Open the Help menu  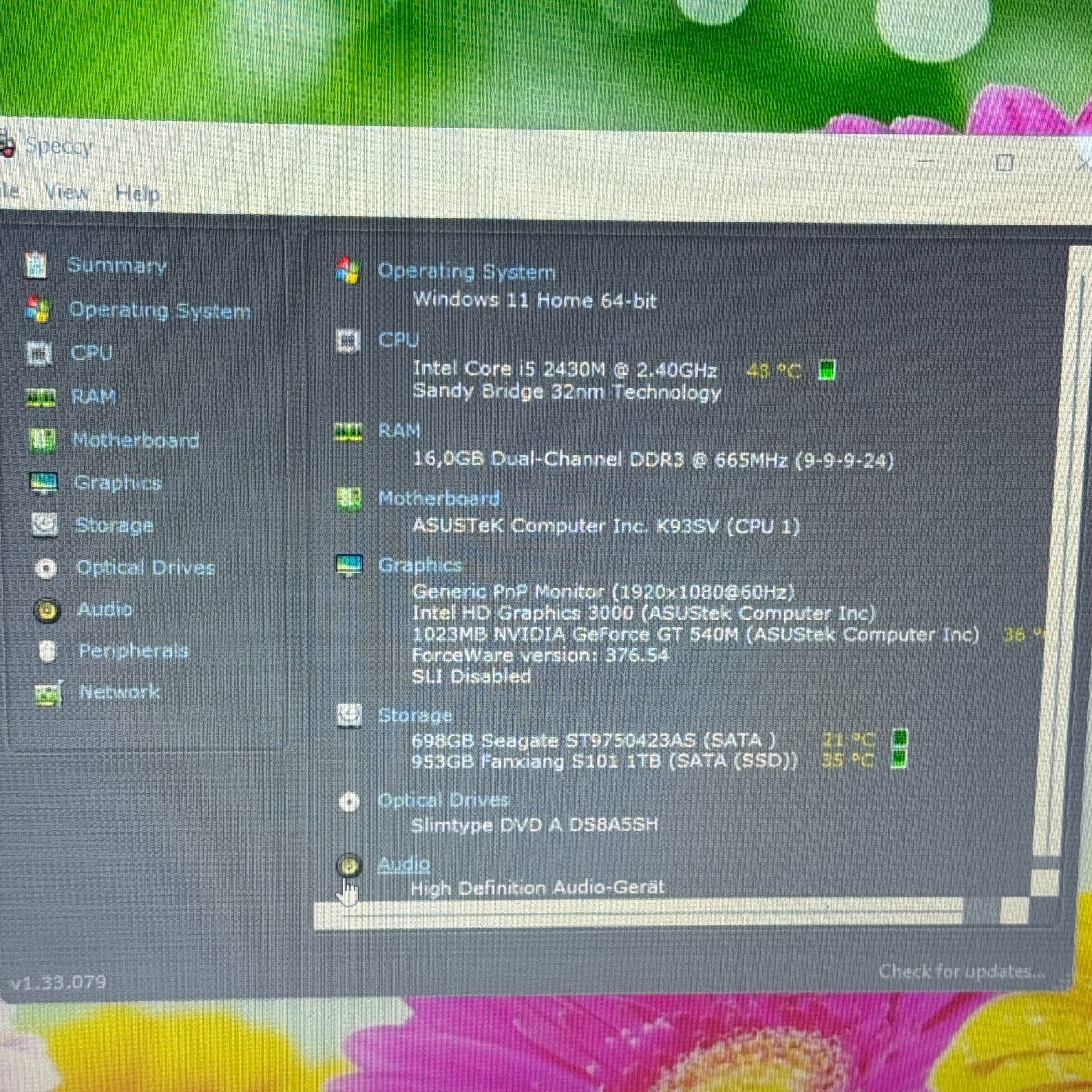coord(137,193)
